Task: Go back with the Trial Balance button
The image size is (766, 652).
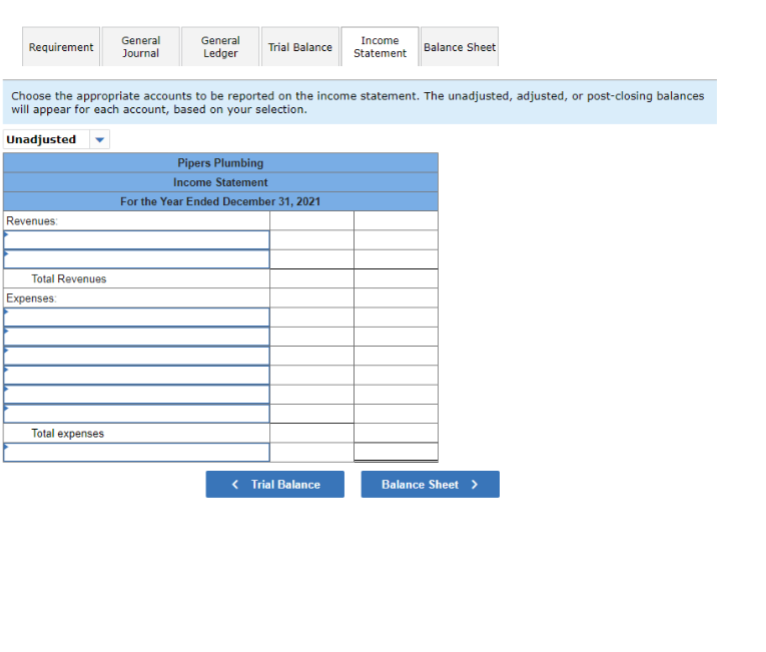Action: [275, 484]
